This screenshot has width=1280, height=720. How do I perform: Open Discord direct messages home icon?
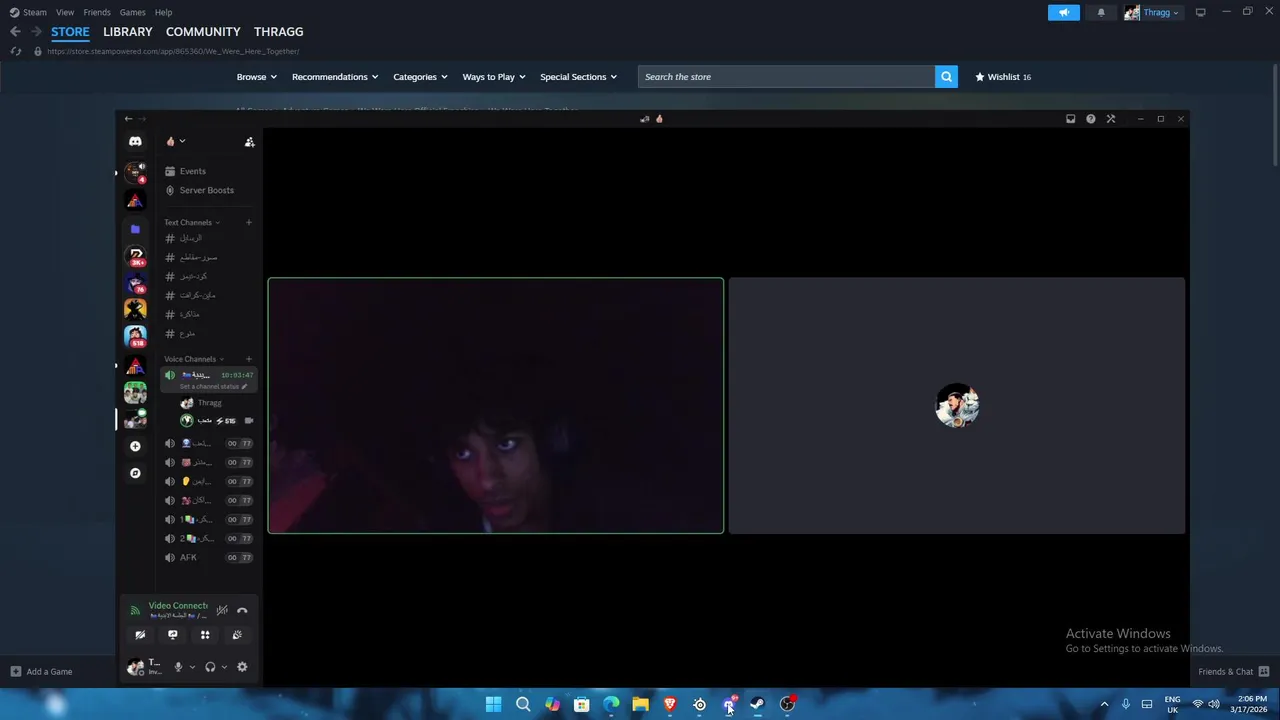click(135, 141)
